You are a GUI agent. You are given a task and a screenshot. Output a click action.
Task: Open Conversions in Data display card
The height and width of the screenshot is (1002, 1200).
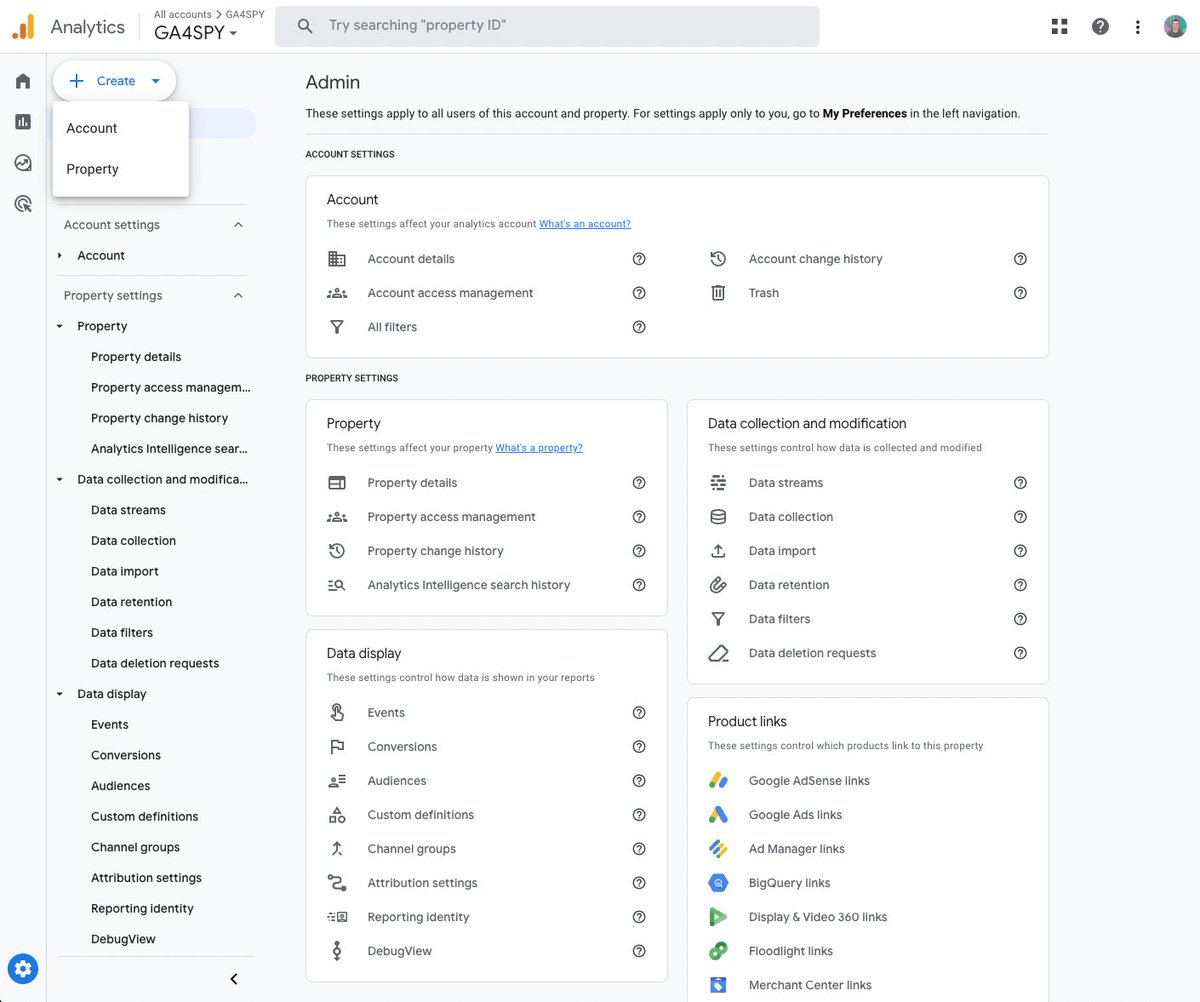tap(402, 747)
